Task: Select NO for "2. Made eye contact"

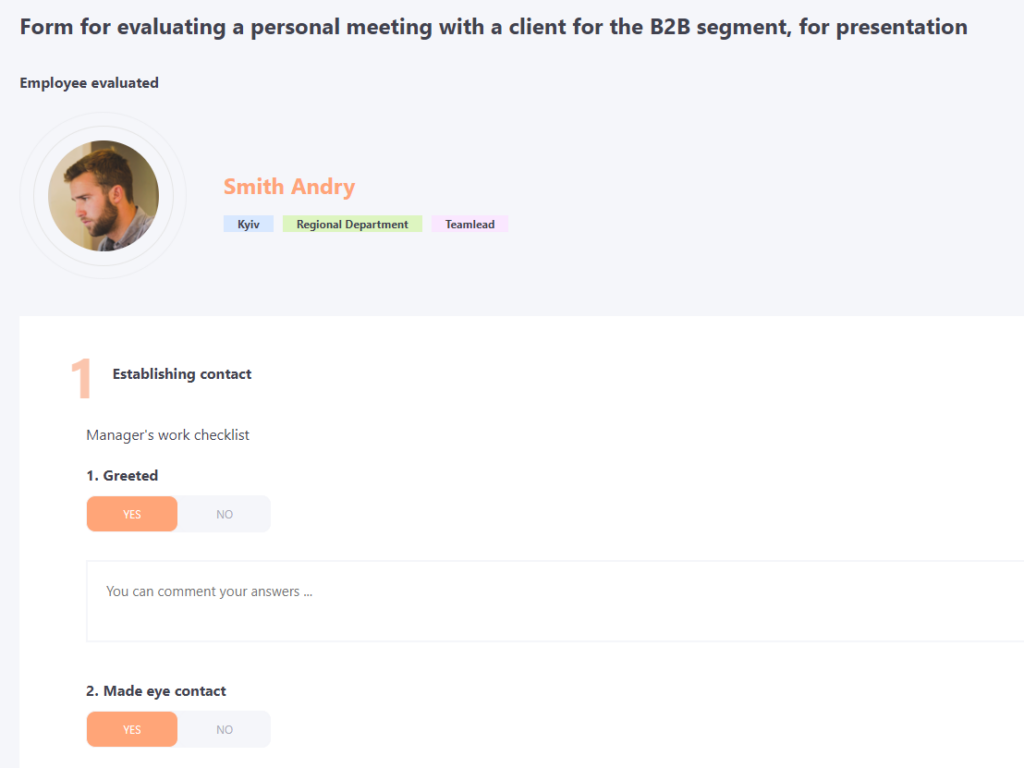Action: coord(224,729)
